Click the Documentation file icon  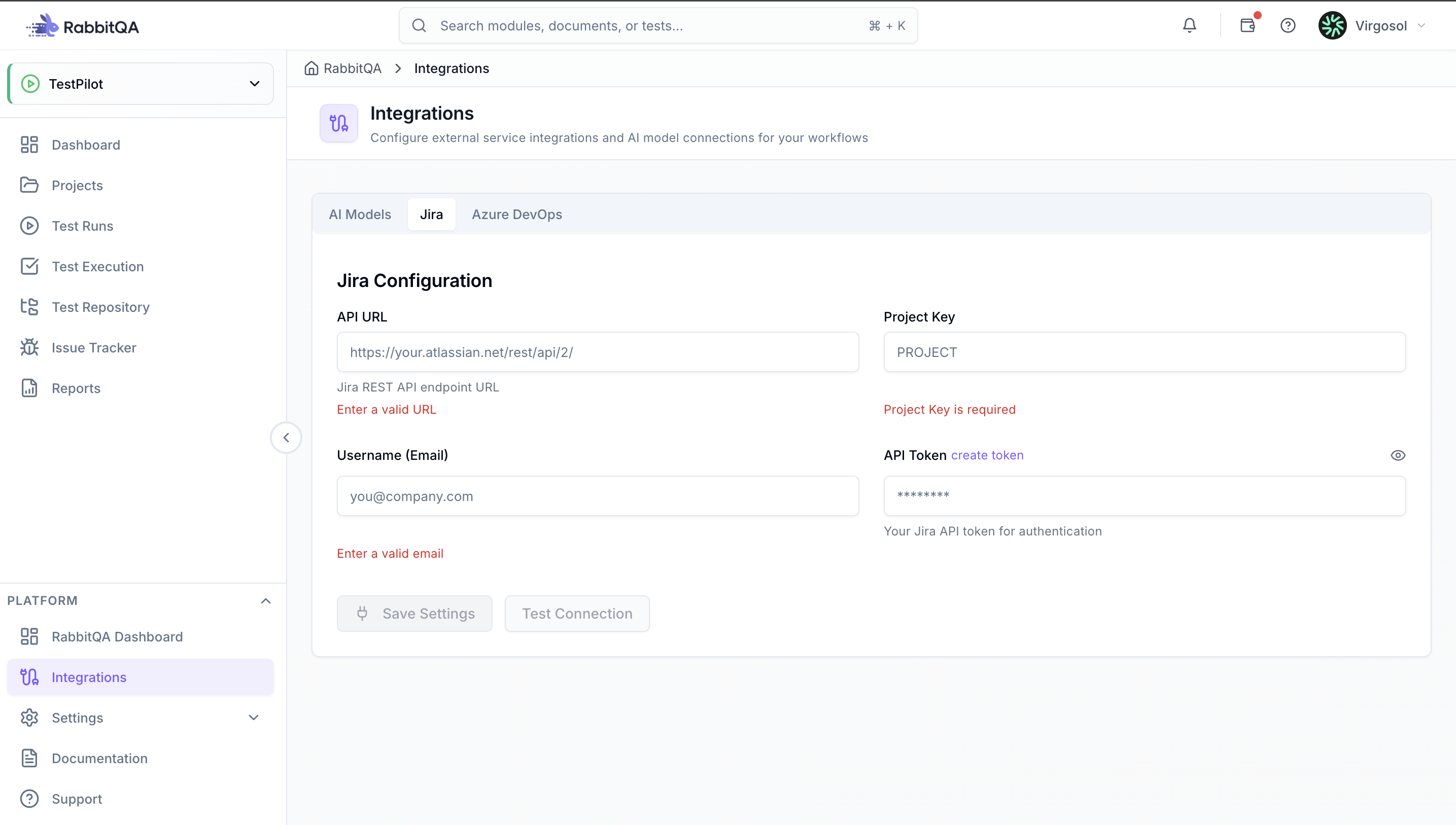tap(29, 758)
